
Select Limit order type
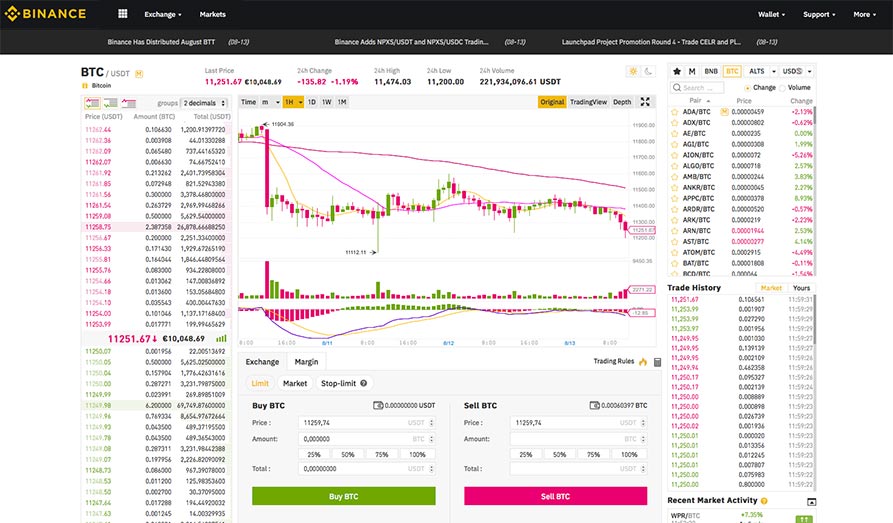[x=260, y=383]
